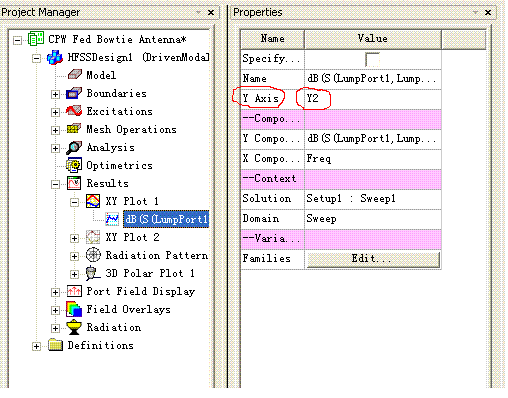The width and height of the screenshot is (508, 398).
Task: Expand the Analysis node
Action: click(x=55, y=149)
